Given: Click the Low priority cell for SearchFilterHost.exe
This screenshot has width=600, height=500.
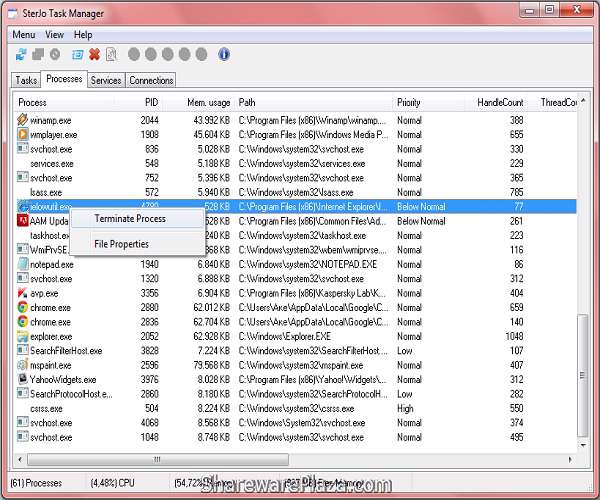Looking at the screenshot, I should coord(404,350).
